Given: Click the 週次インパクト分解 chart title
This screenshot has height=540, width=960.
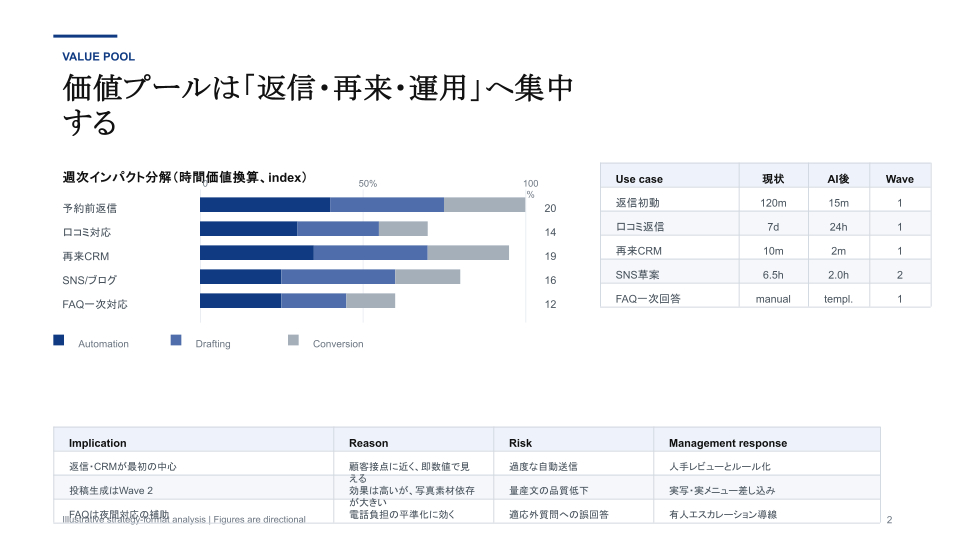Looking at the screenshot, I should pyautogui.click(x=185, y=177).
